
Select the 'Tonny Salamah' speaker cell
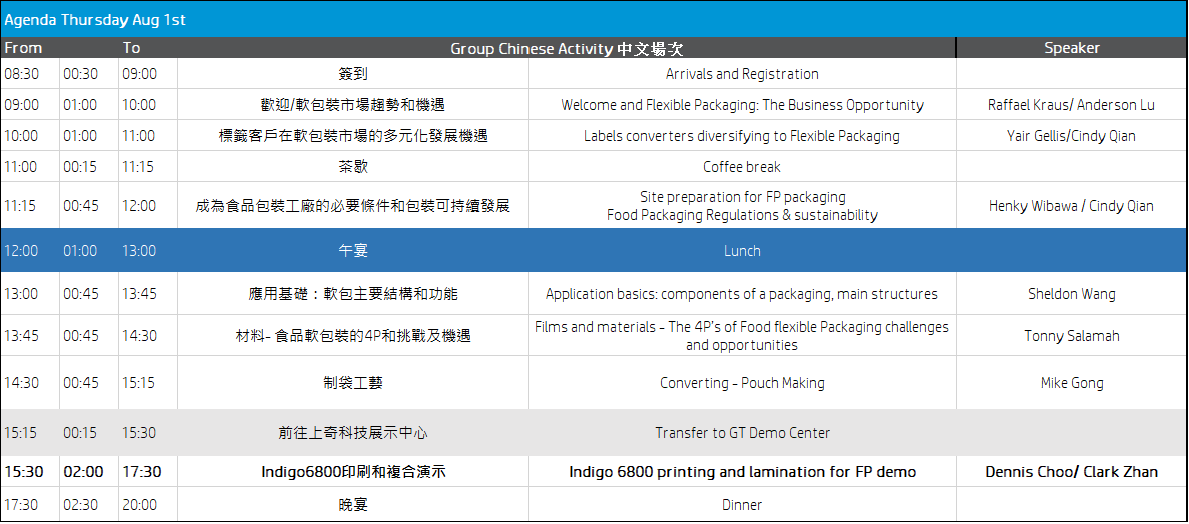click(1072, 336)
